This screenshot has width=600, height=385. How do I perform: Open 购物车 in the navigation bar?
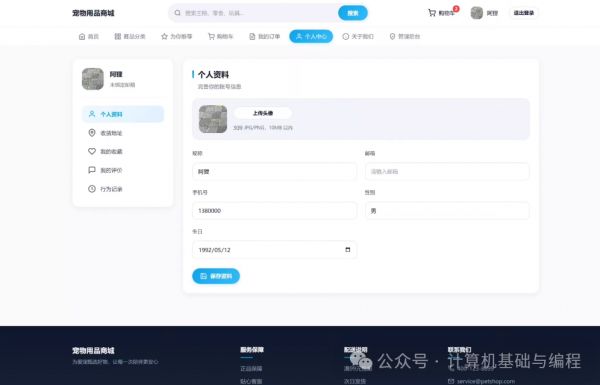click(x=220, y=36)
